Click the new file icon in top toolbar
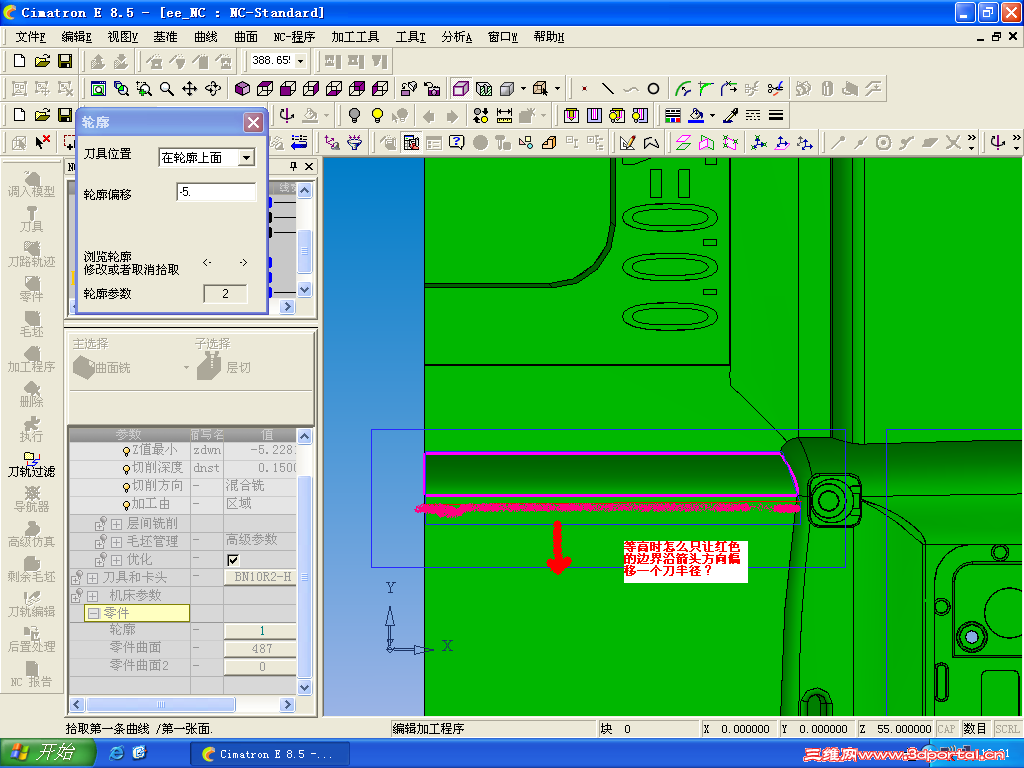 [20, 61]
